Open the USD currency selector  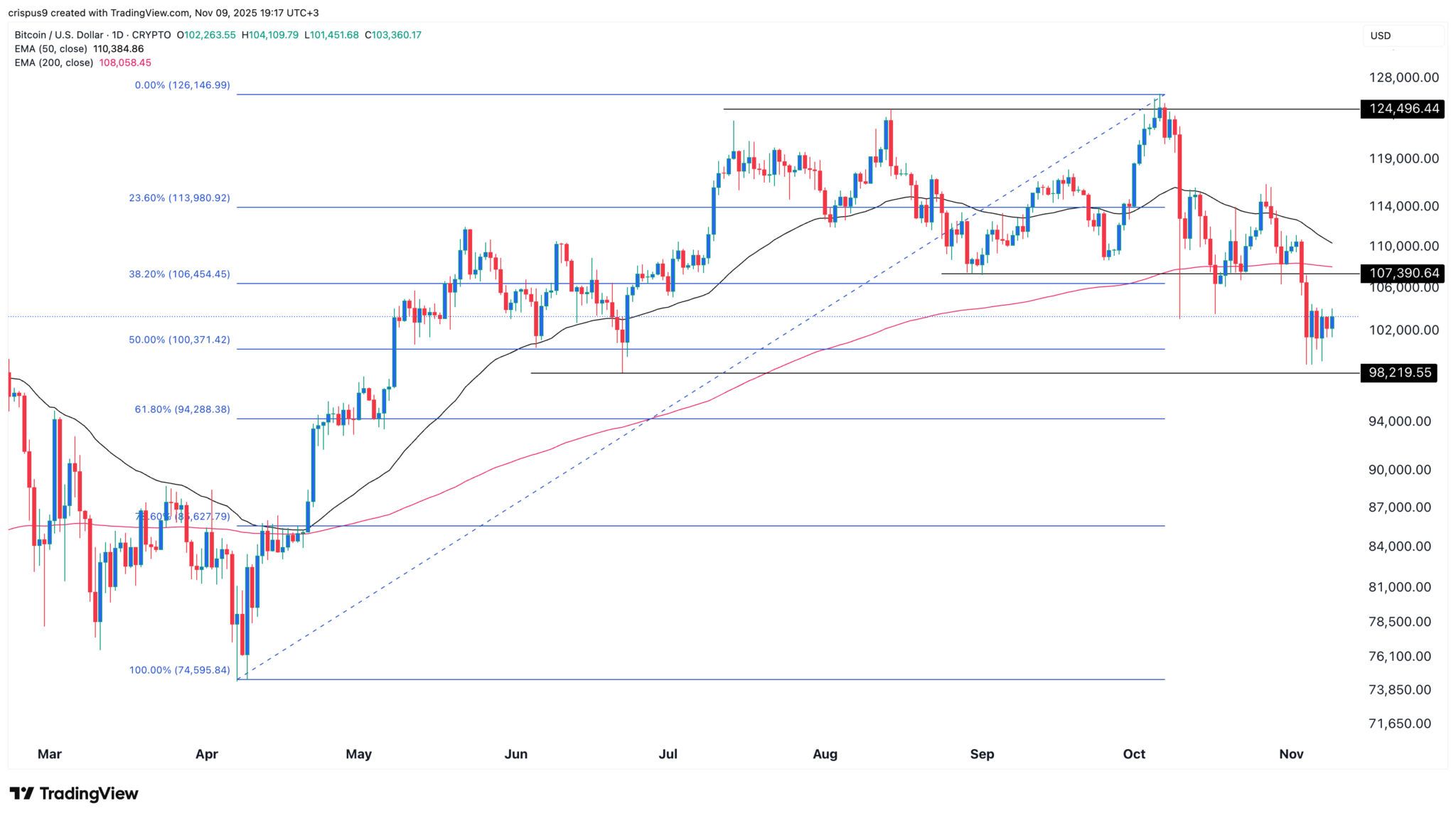[x=1380, y=36]
